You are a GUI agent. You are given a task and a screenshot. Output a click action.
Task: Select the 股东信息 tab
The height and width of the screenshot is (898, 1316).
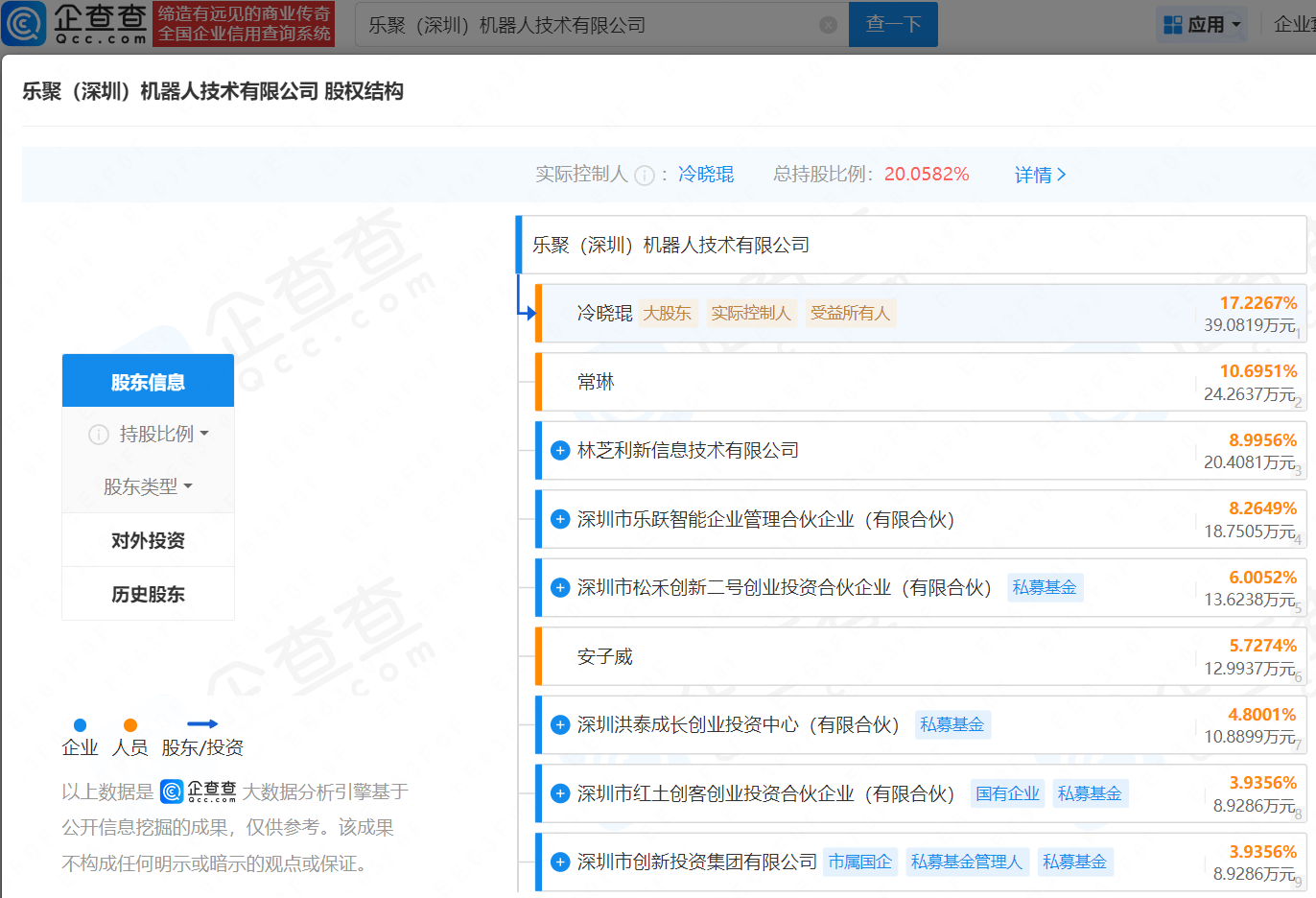[x=148, y=381]
